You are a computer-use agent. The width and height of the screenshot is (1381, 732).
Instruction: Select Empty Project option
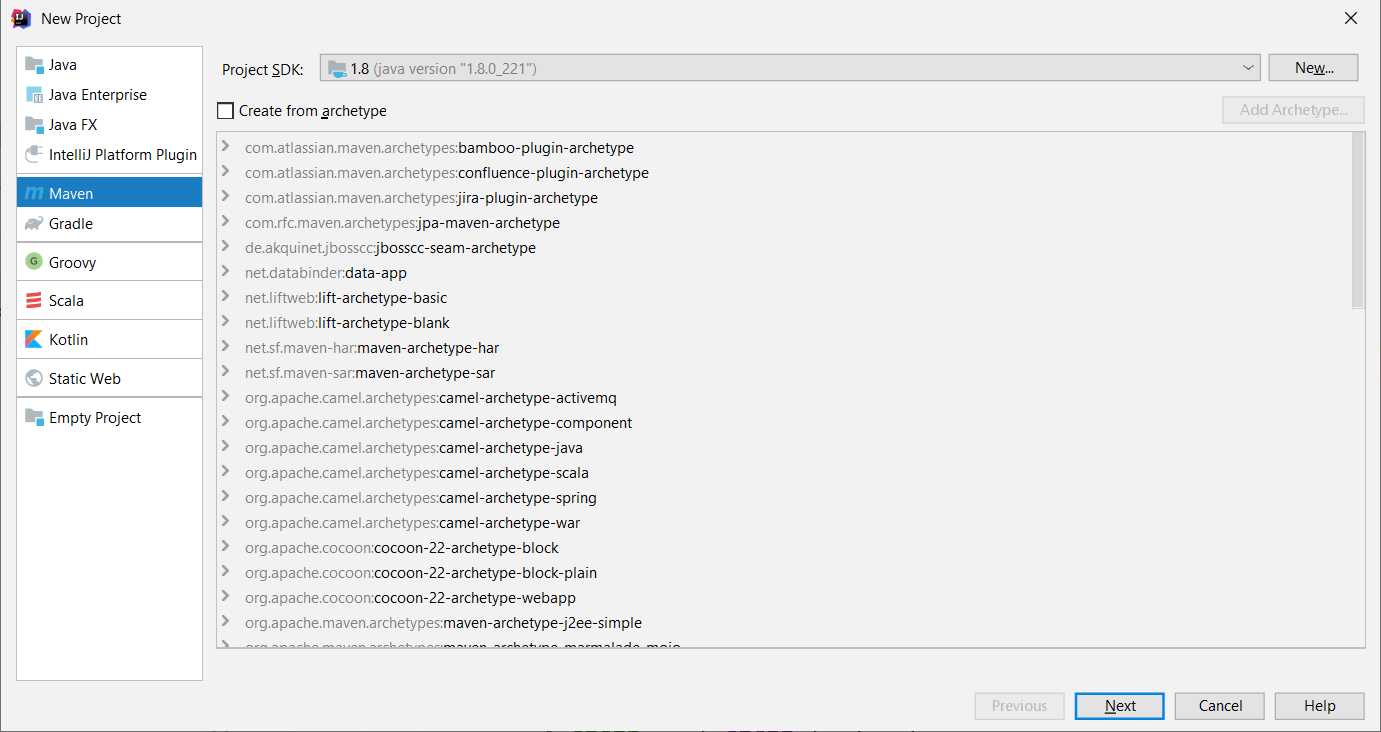pos(109,418)
